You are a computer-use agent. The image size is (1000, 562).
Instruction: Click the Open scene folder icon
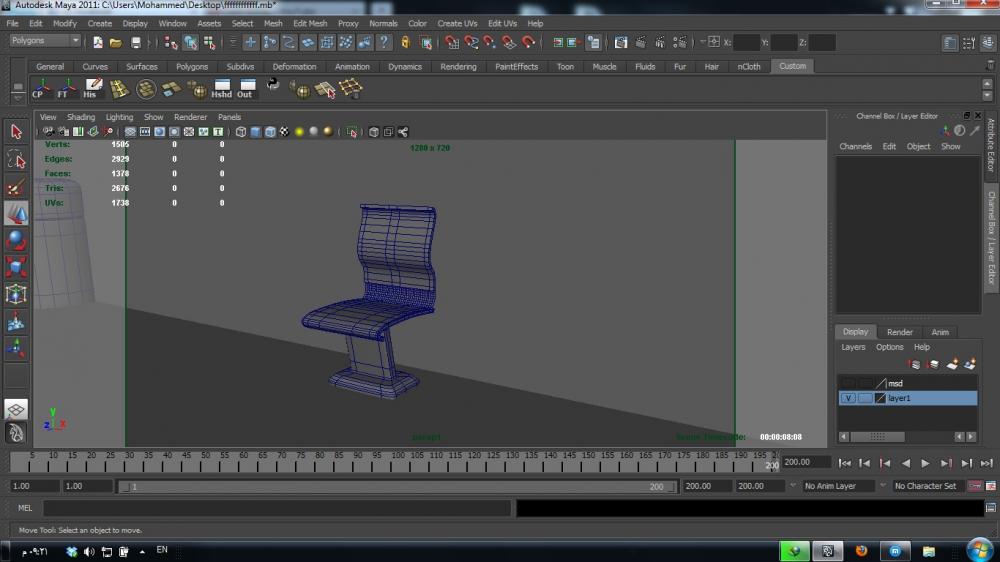click(116, 42)
